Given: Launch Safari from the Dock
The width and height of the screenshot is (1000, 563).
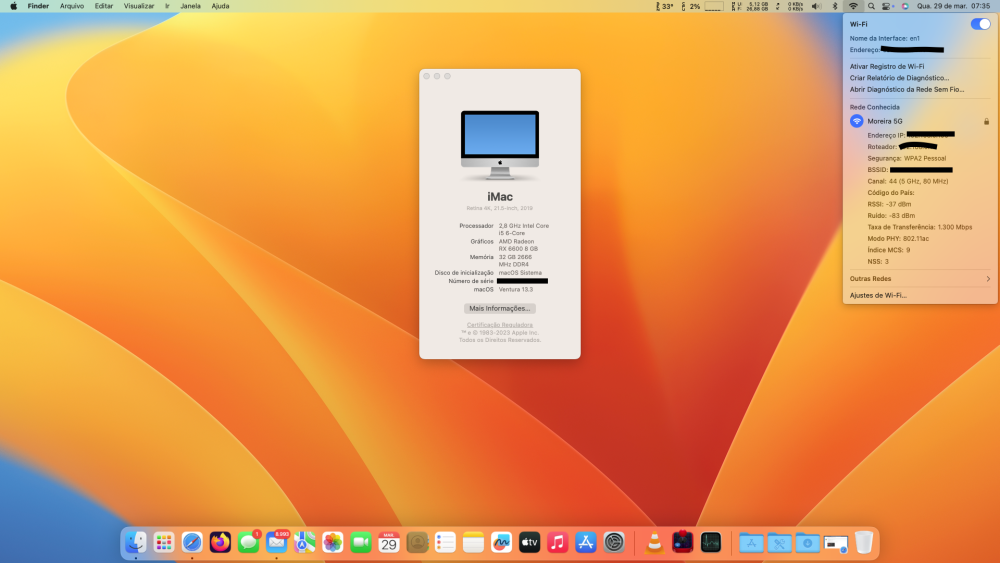Looking at the screenshot, I should click(192, 543).
